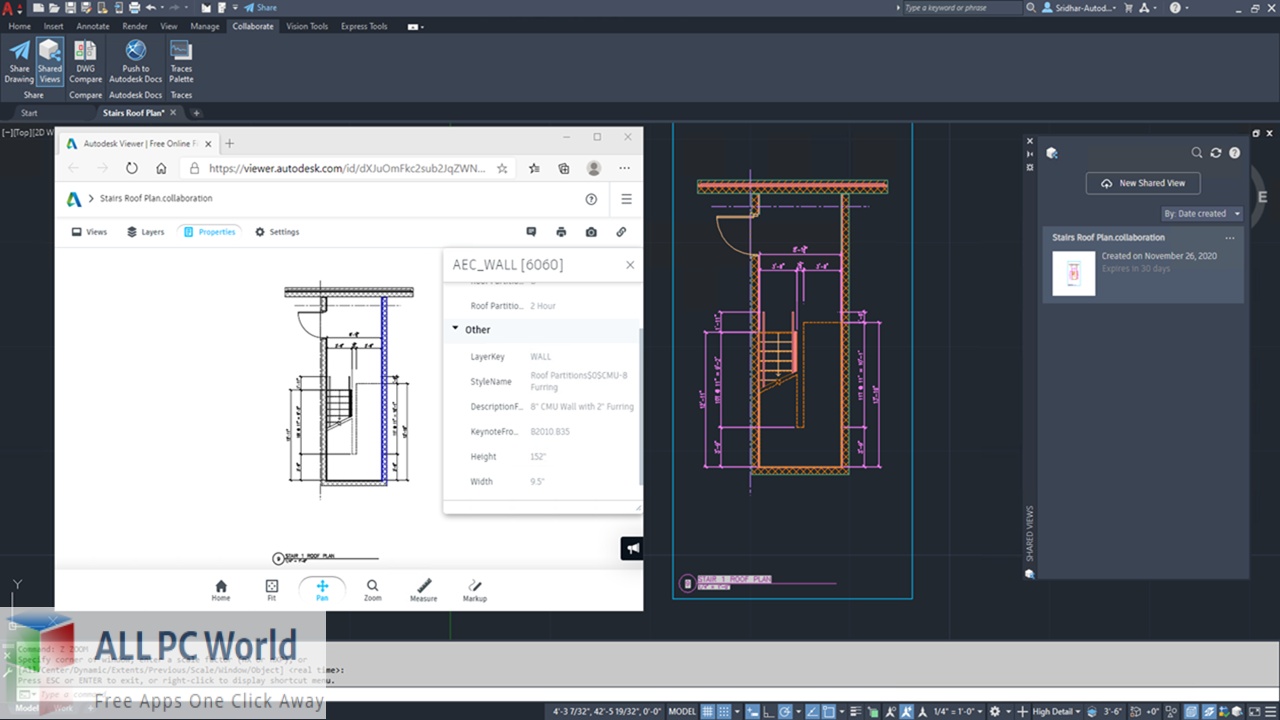Switch to the Annotate ribbon tab
Image resolution: width=1280 pixels, height=720 pixels.
93,26
